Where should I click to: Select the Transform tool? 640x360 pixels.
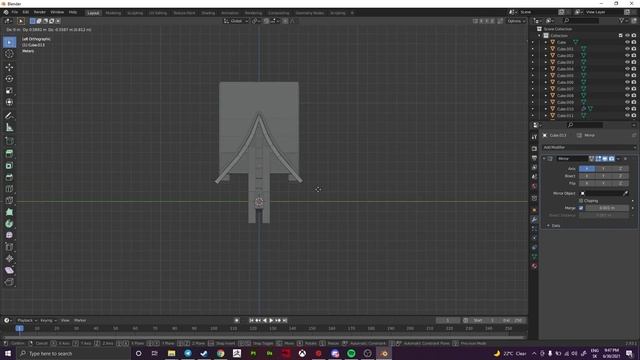9,102
